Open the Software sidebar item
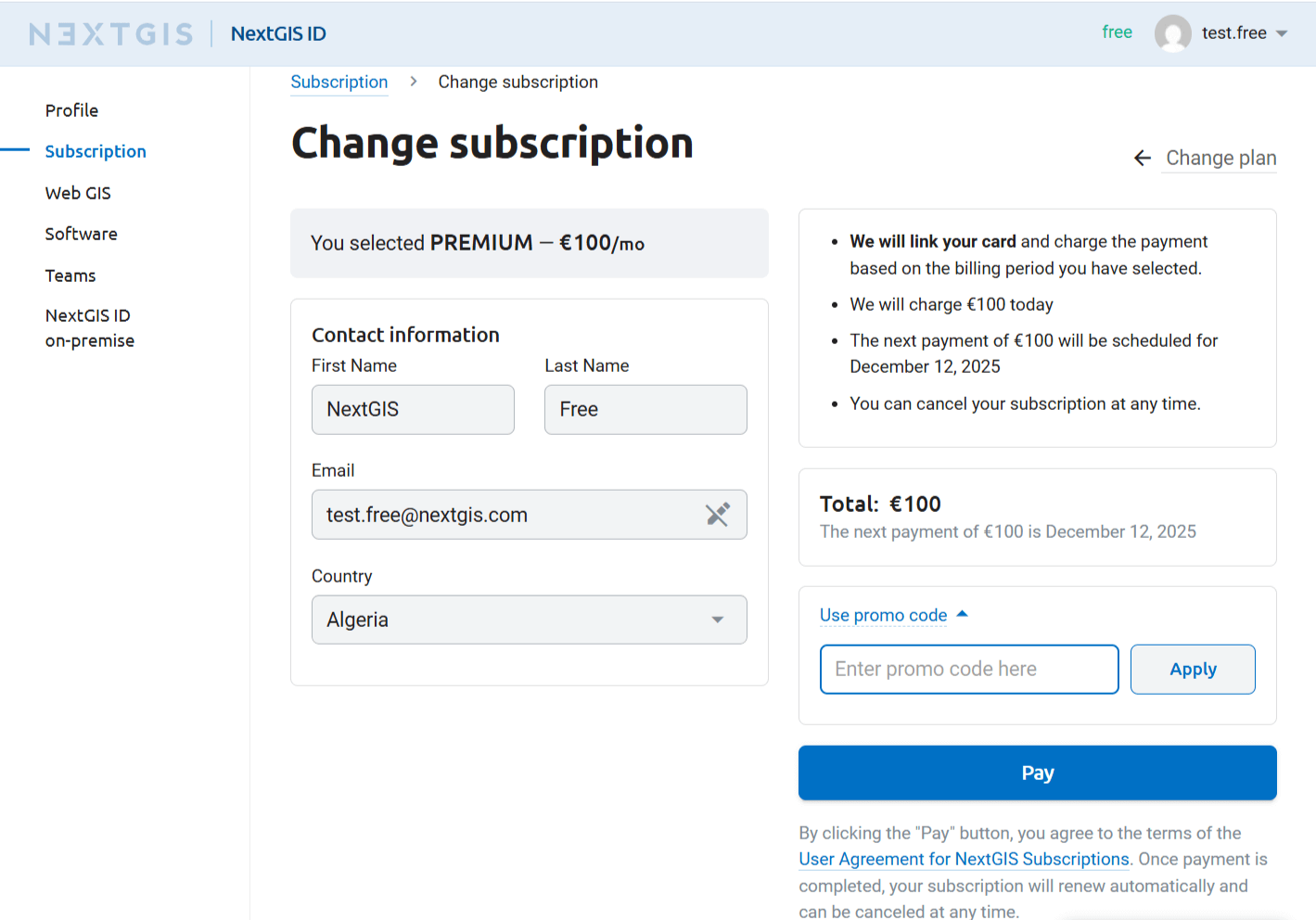1316x920 pixels. click(81, 234)
